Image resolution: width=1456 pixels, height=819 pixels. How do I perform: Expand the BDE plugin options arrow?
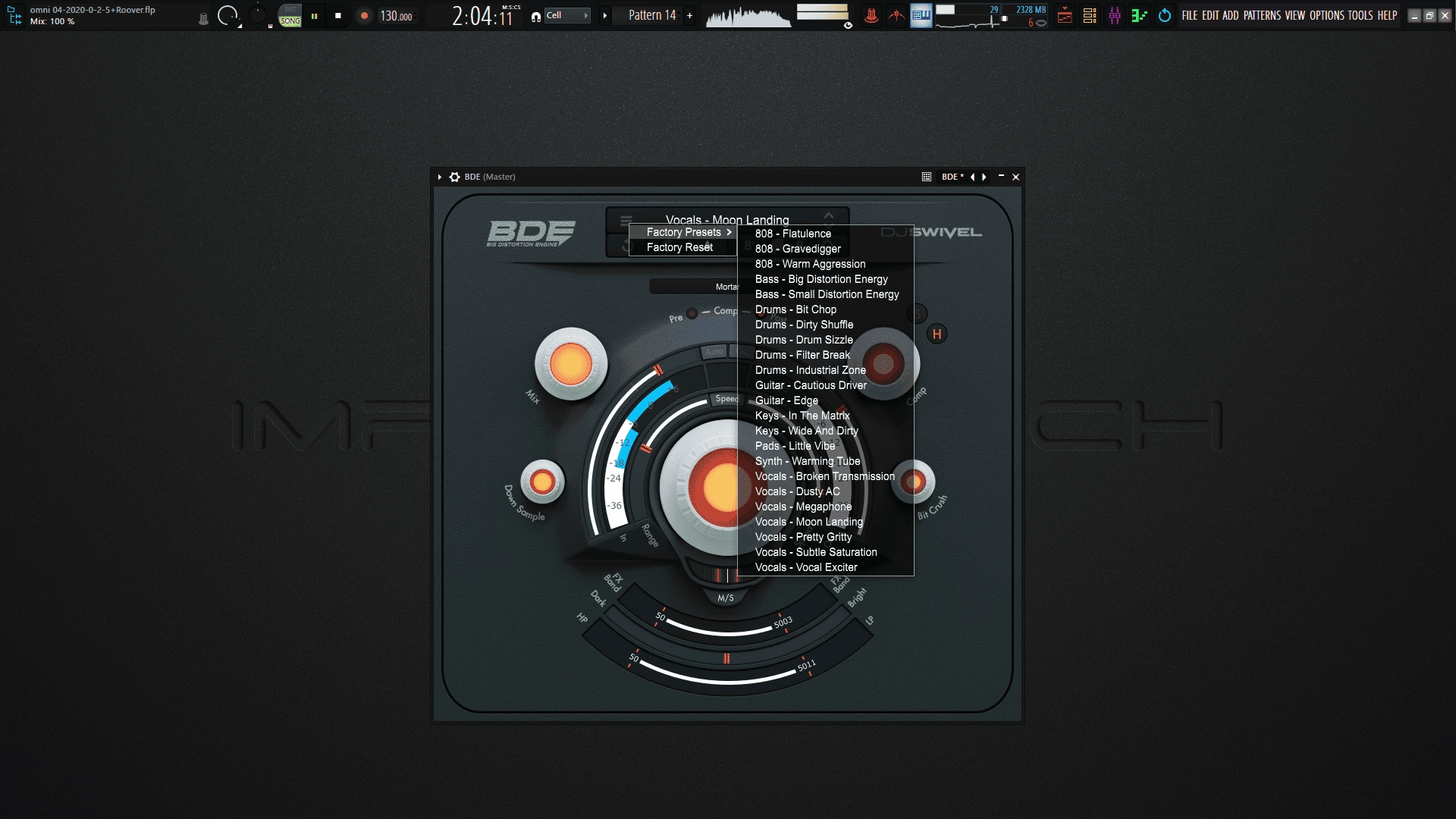(439, 177)
